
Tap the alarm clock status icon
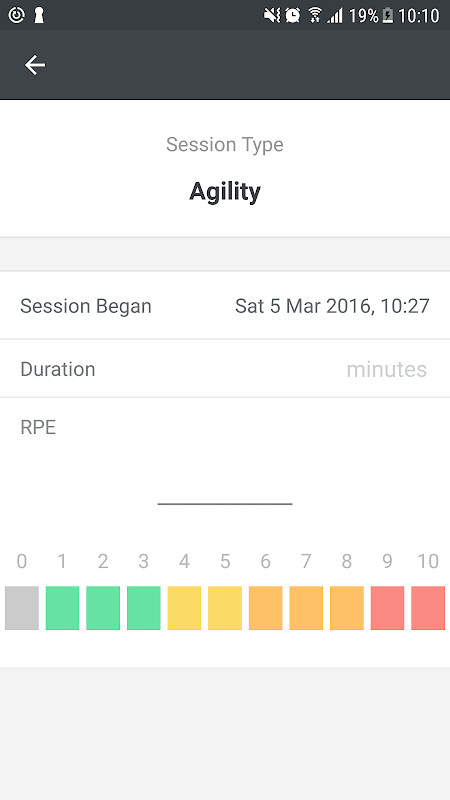293,15
